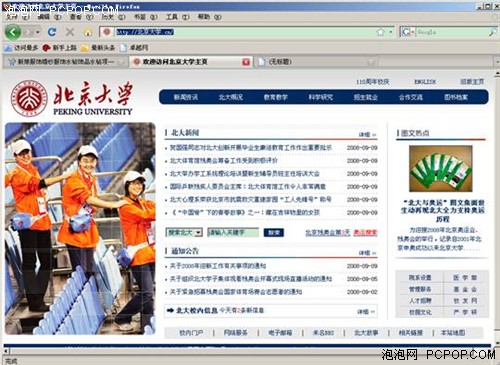Open the 图书档案 navigation item
This screenshot has height=365, width=500.
point(456,97)
